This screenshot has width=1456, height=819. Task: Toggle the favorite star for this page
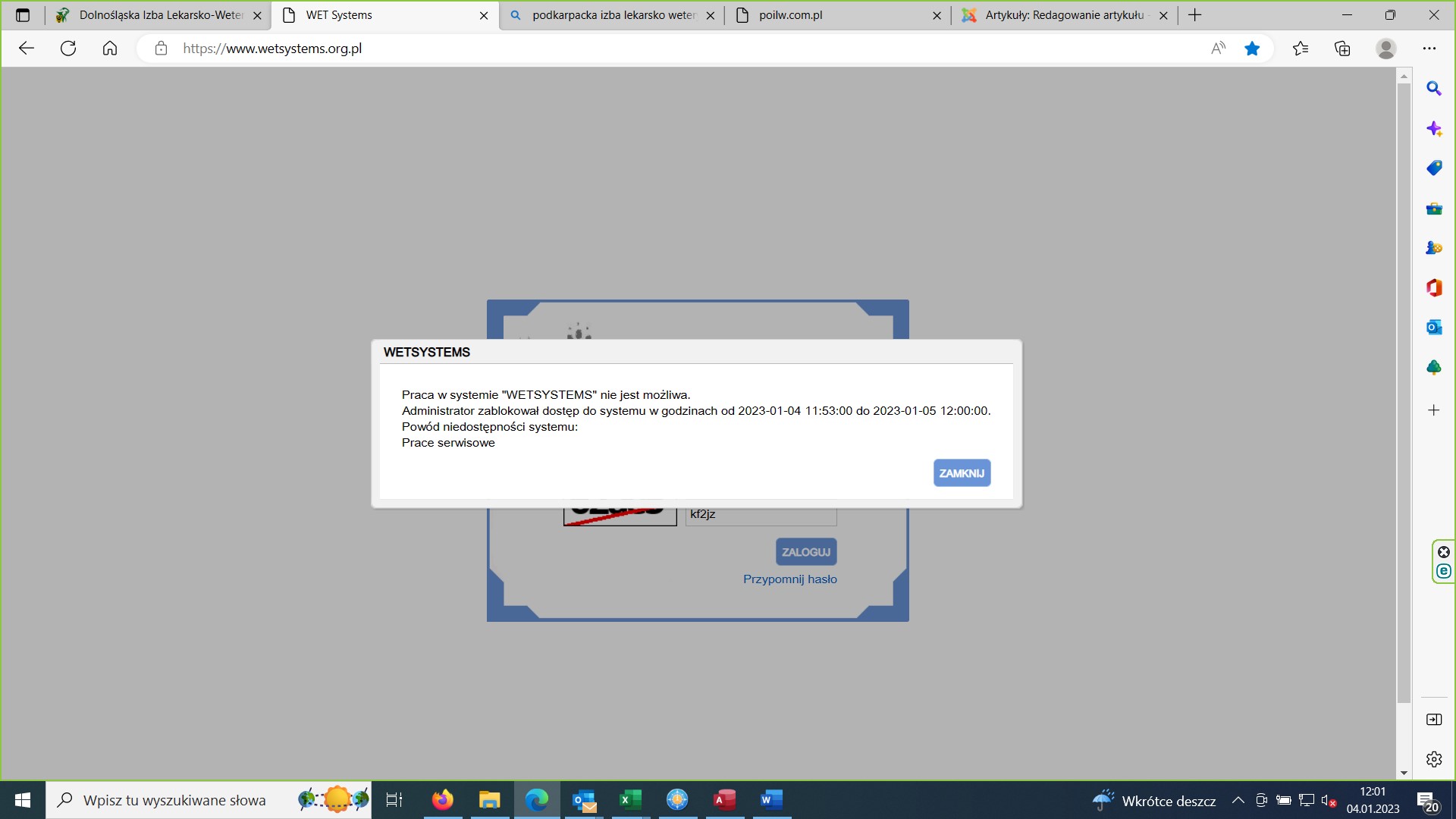(x=1252, y=49)
